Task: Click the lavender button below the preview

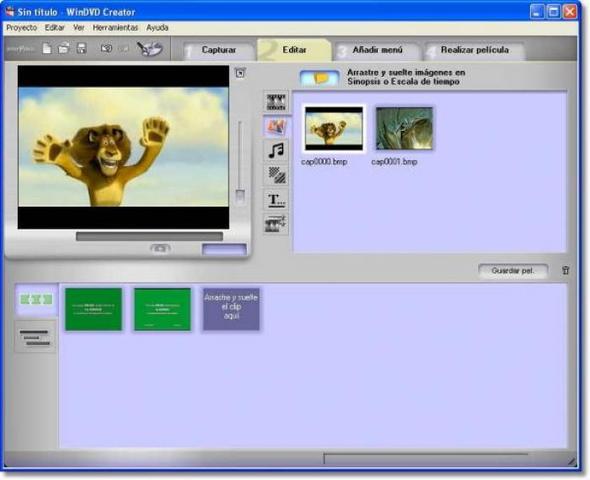Action: [x=224, y=249]
